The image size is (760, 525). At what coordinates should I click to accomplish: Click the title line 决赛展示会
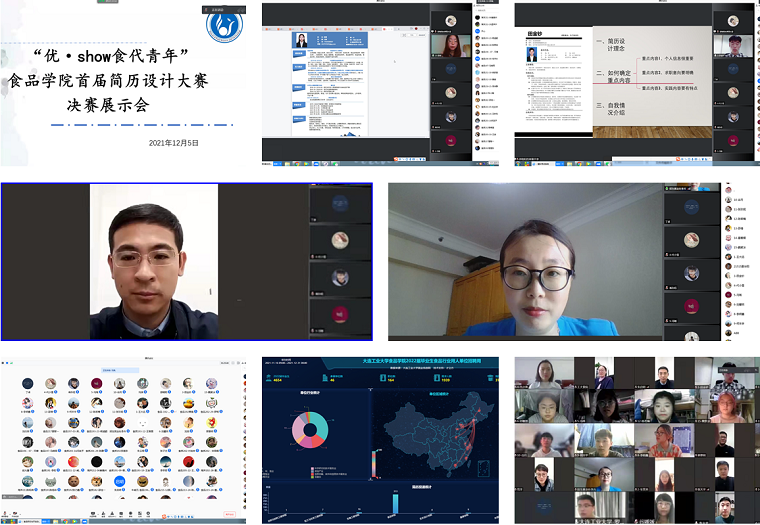(108, 105)
